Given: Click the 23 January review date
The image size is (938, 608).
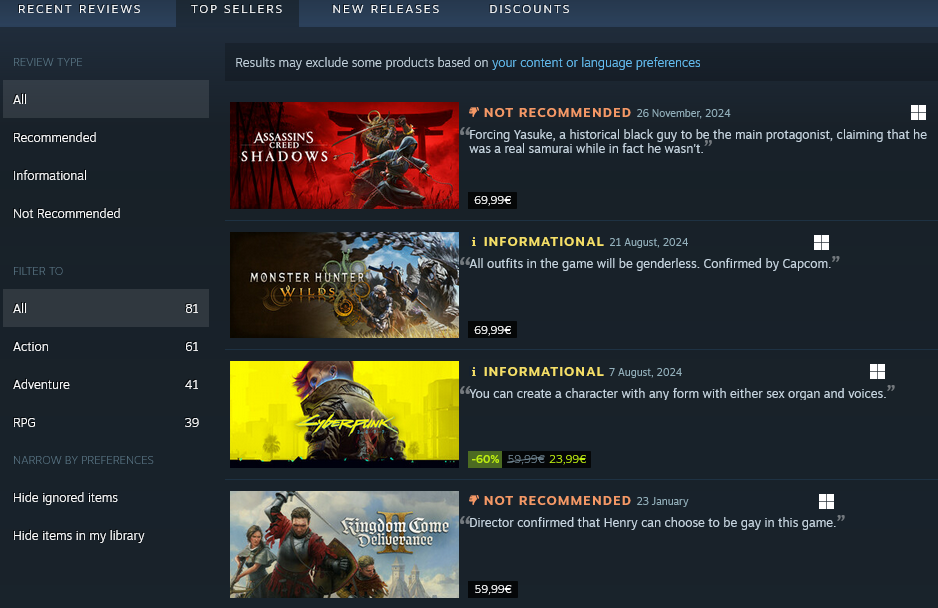Looking at the screenshot, I should pos(662,501).
